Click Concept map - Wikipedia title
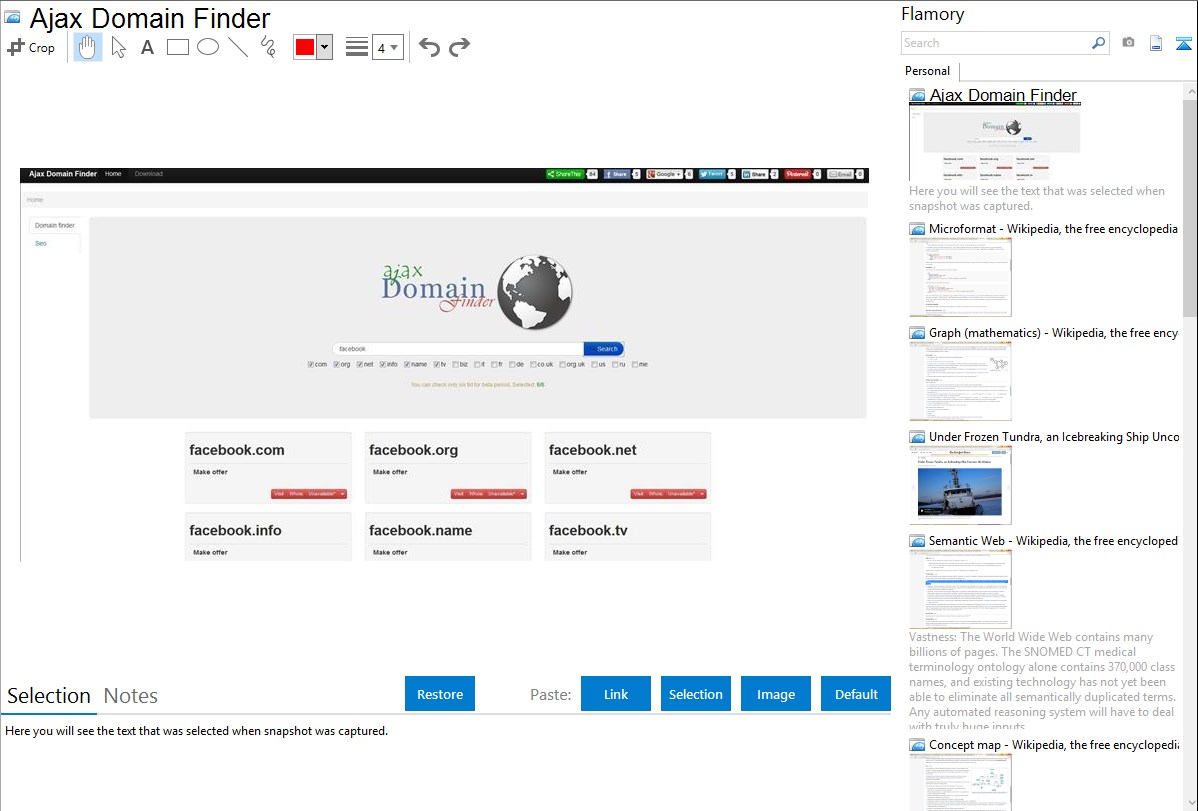This screenshot has width=1198, height=811. (1054, 744)
